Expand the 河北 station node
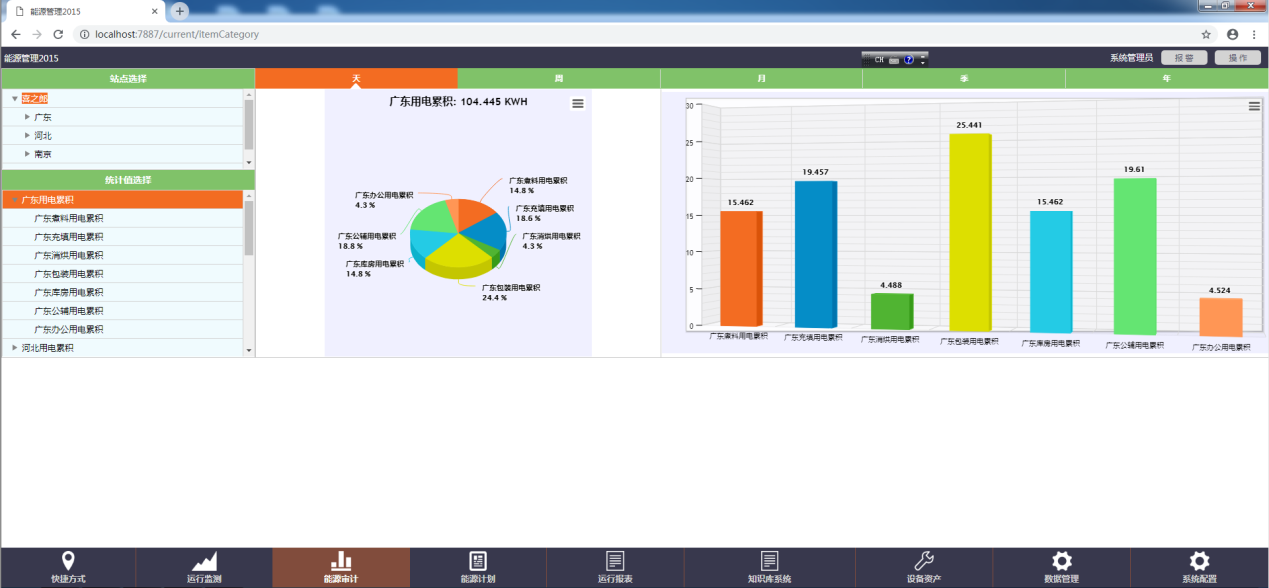The height and width of the screenshot is (588, 1269). click(x=27, y=135)
